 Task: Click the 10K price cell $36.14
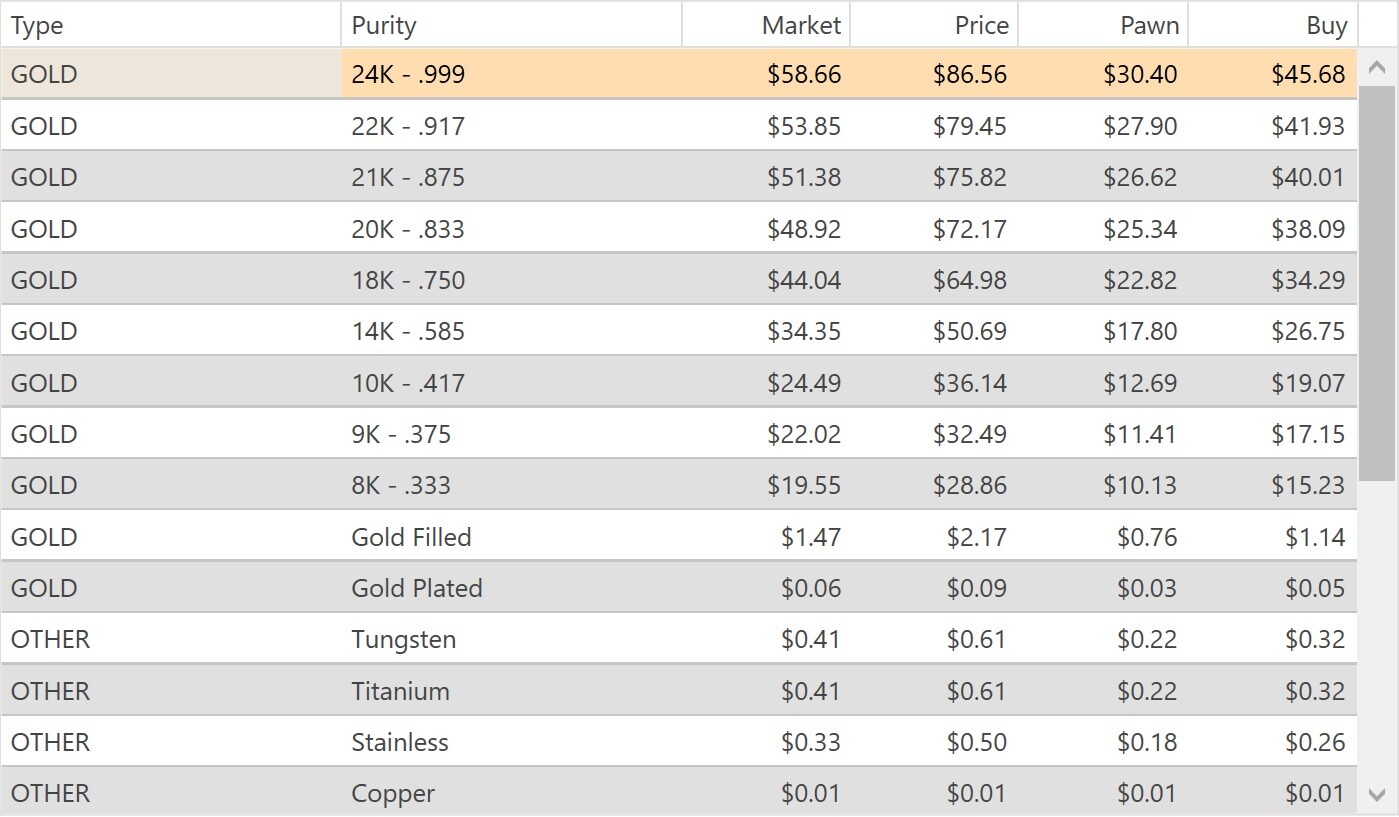970,383
